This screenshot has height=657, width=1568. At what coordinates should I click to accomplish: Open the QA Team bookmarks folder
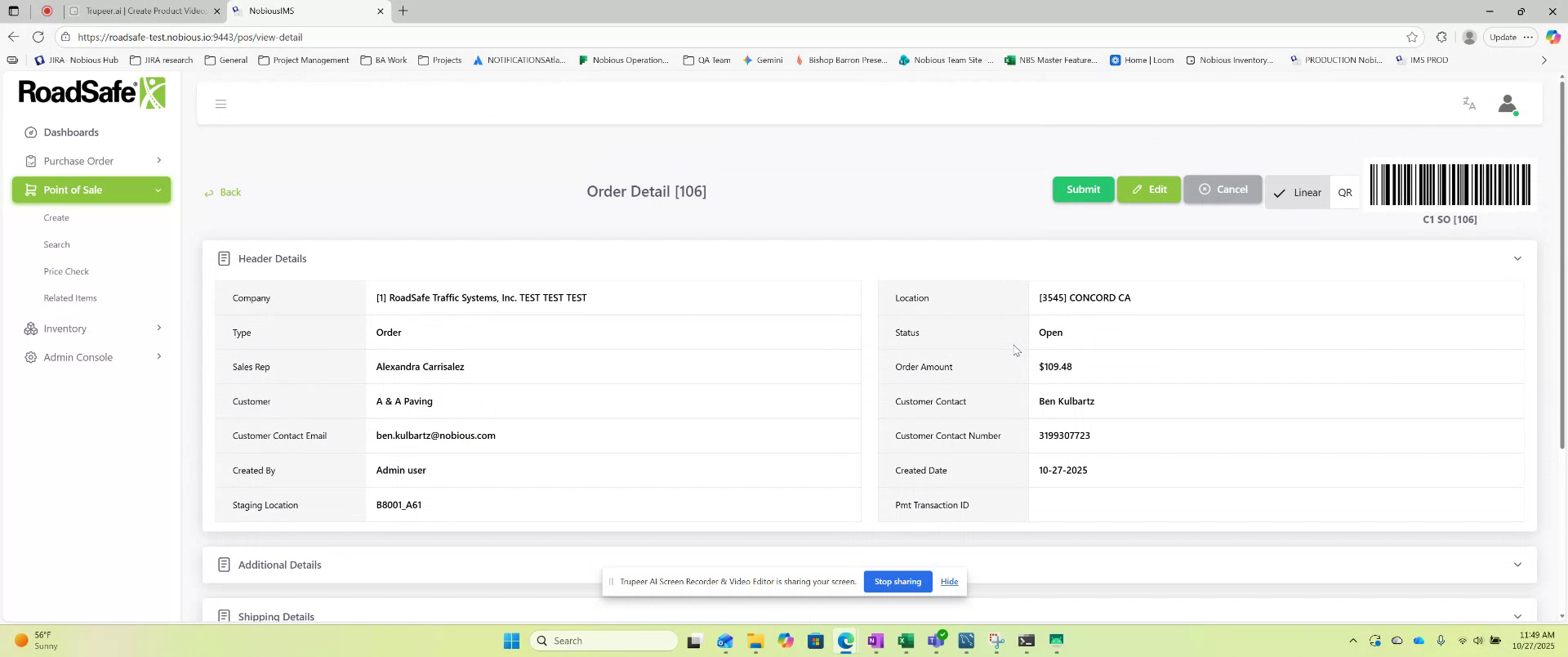(x=706, y=60)
